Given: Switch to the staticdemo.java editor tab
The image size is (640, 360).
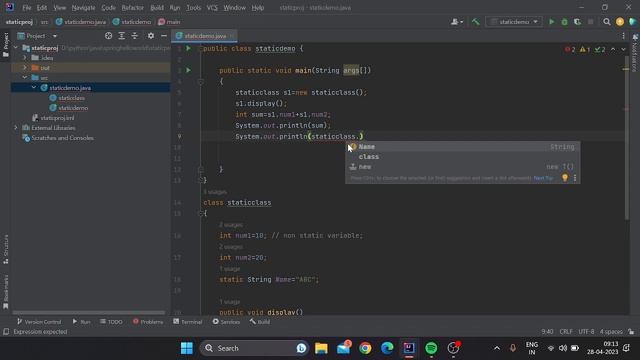Looking at the screenshot, I should tap(205, 36).
